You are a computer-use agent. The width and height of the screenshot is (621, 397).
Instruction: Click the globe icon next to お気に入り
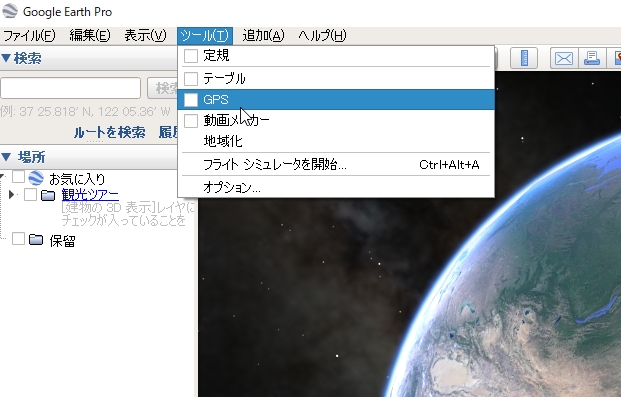(36, 178)
